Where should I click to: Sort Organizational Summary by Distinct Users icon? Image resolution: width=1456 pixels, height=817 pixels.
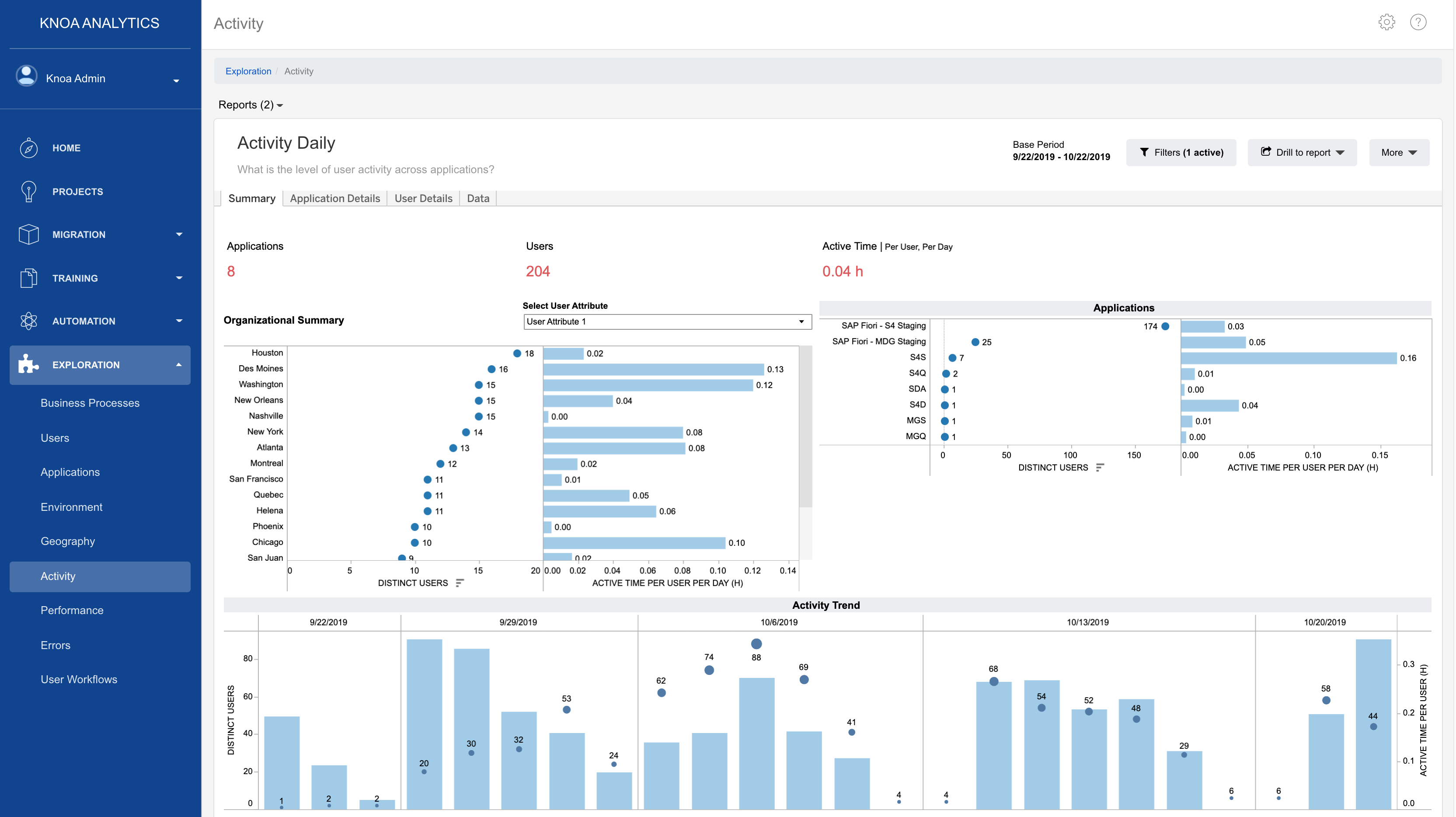pyautogui.click(x=460, y=583)
